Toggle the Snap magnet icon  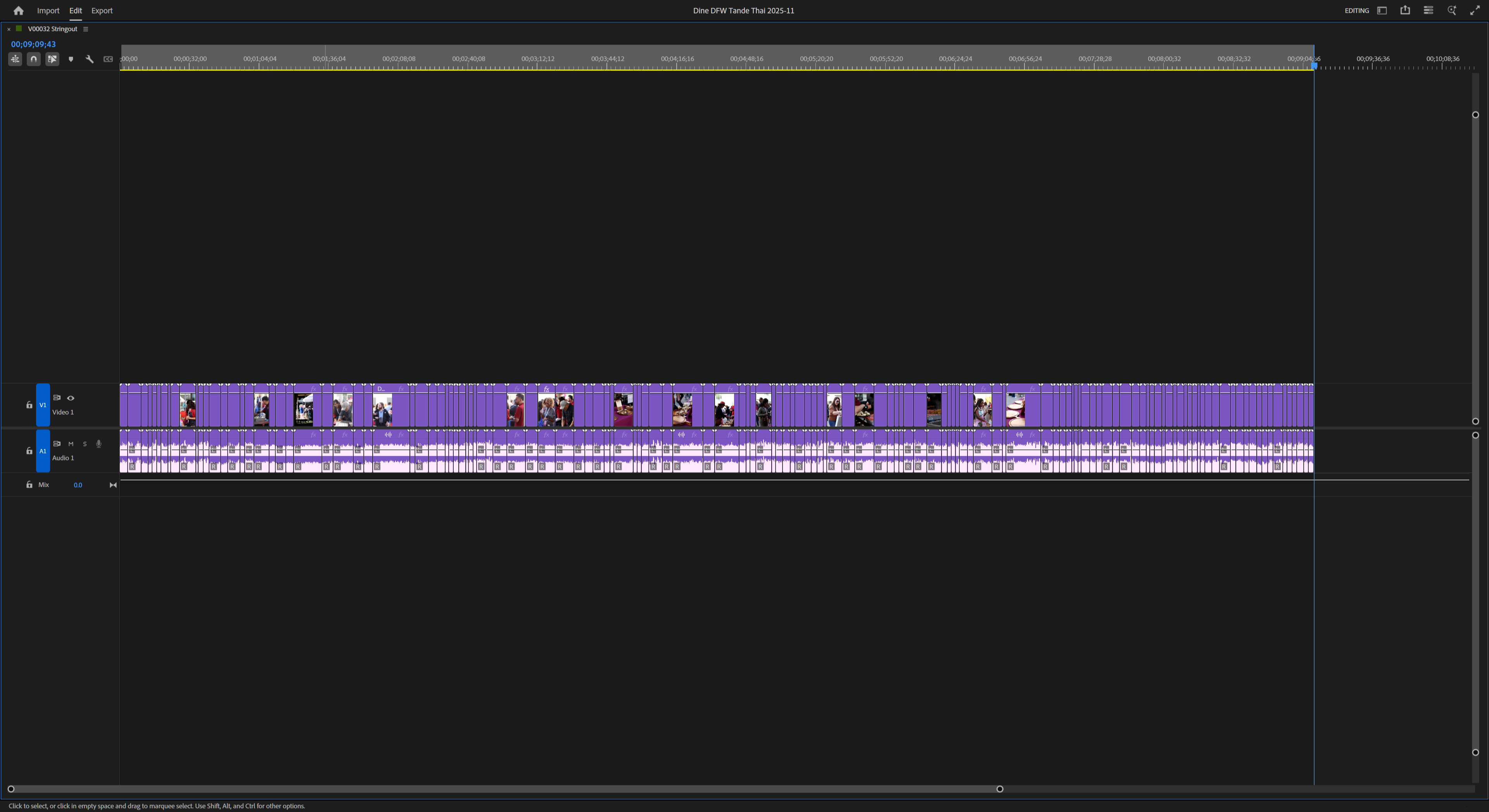tap(33, 59)
